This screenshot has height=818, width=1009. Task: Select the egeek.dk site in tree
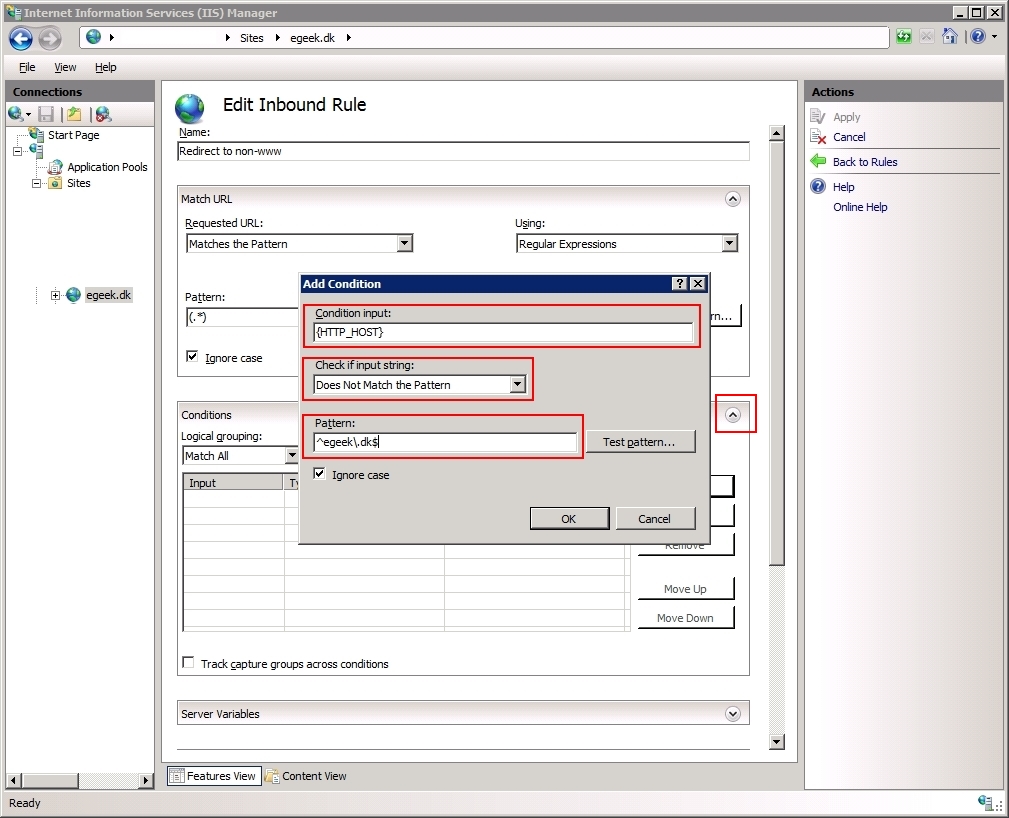click(x=108, y=295)
